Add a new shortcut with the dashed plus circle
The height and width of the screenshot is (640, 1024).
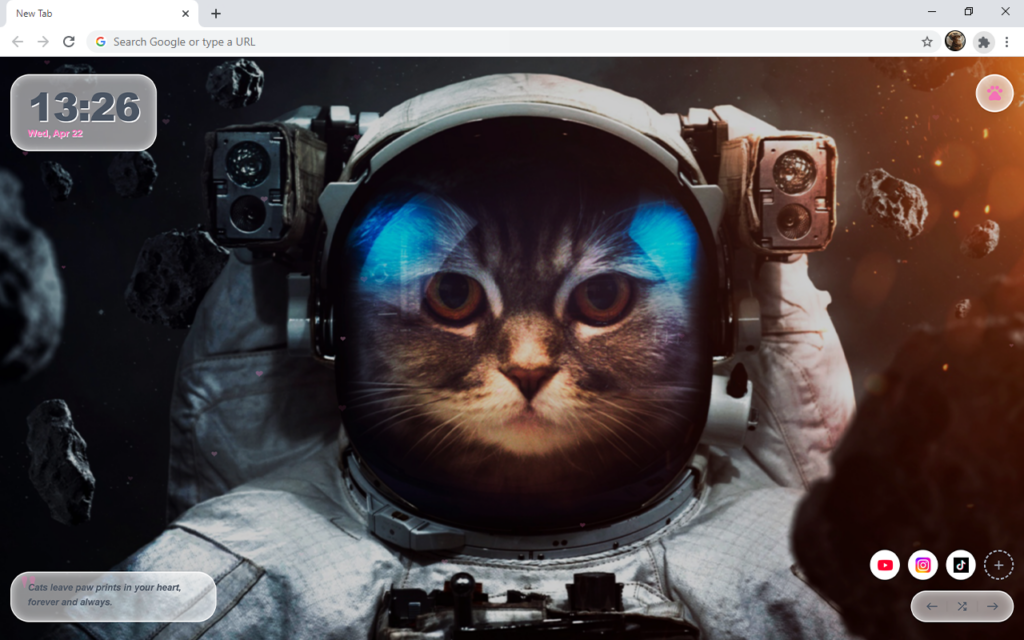[x=998, y=565]
